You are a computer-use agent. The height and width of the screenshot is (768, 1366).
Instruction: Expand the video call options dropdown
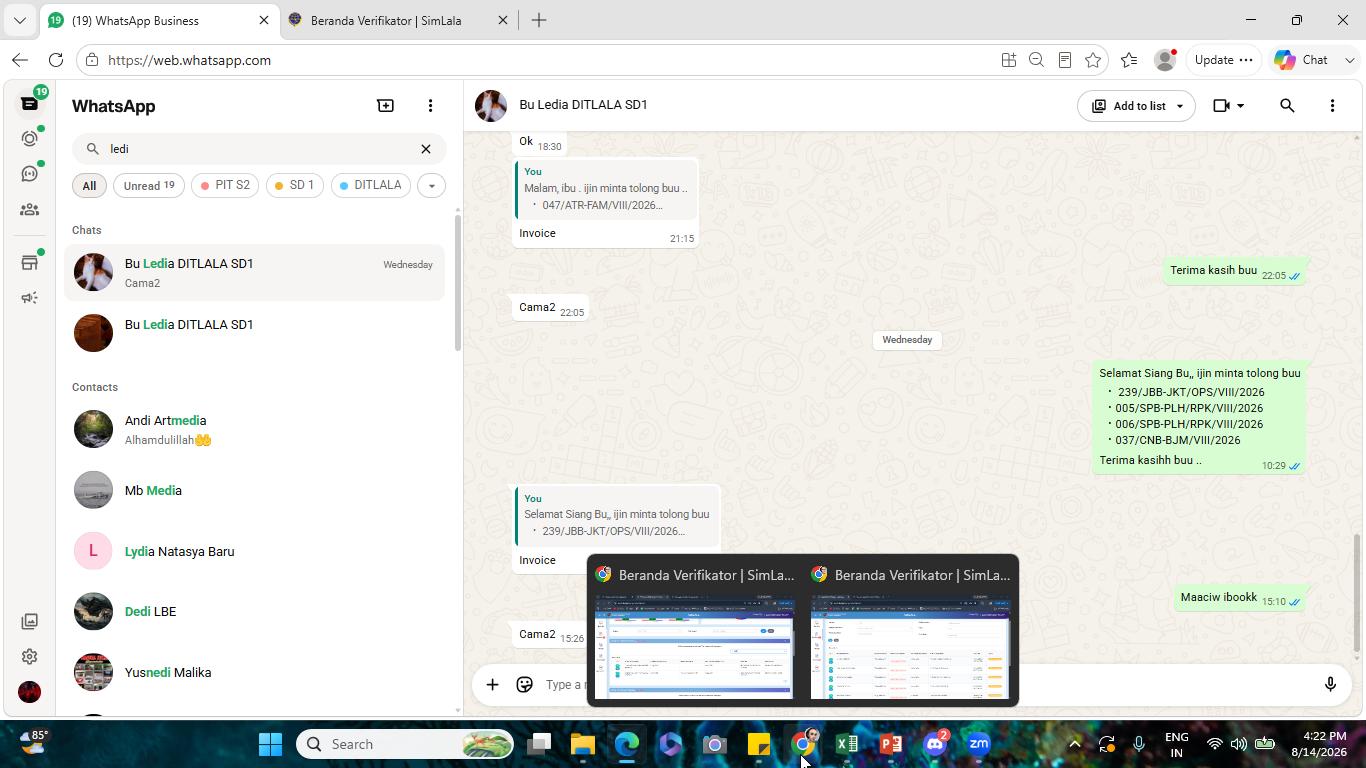pyautogui.click(x=1240, y=105)
